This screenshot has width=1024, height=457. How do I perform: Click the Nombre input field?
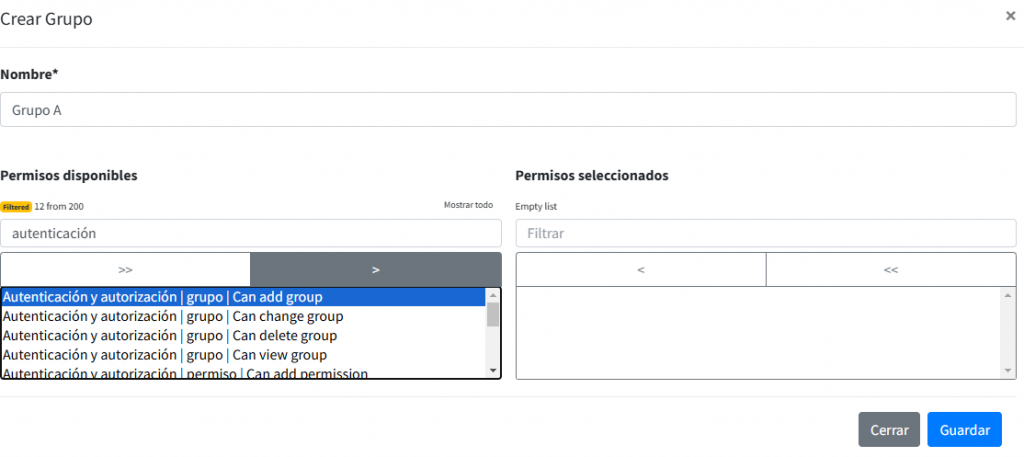click(508, 110)
